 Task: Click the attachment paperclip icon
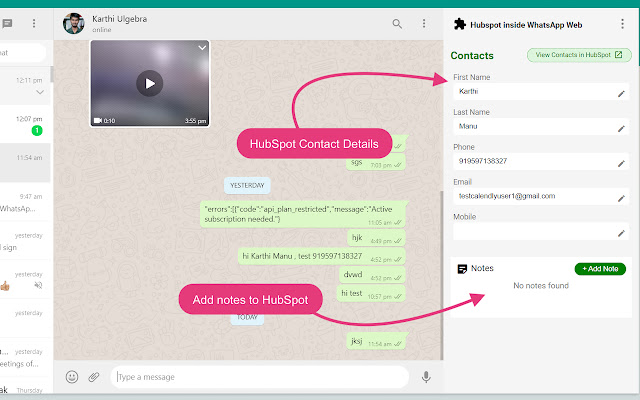pyautogui.click(x=94, y=377)
